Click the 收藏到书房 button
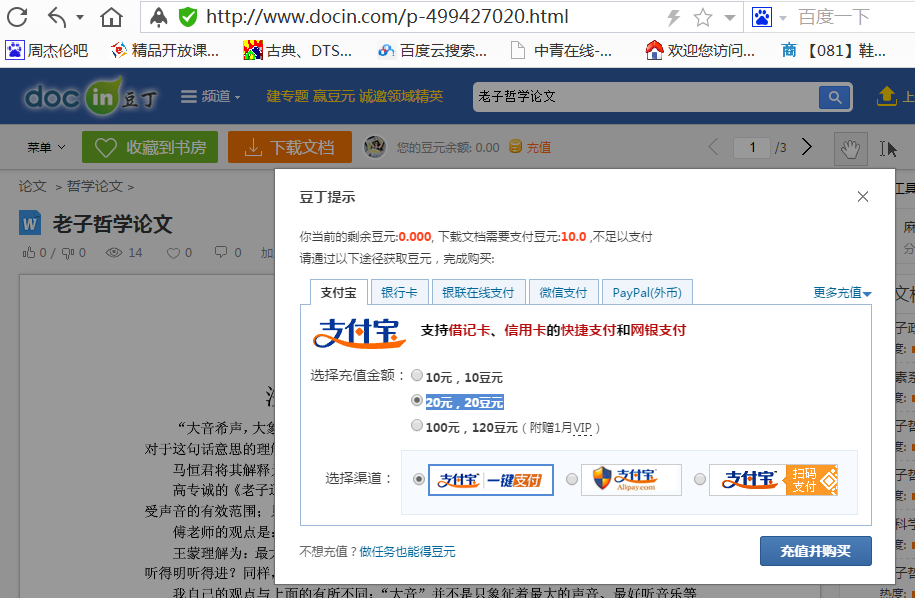Image resolution: width=915 pixels, height=598 pixels. pos(150,147)
